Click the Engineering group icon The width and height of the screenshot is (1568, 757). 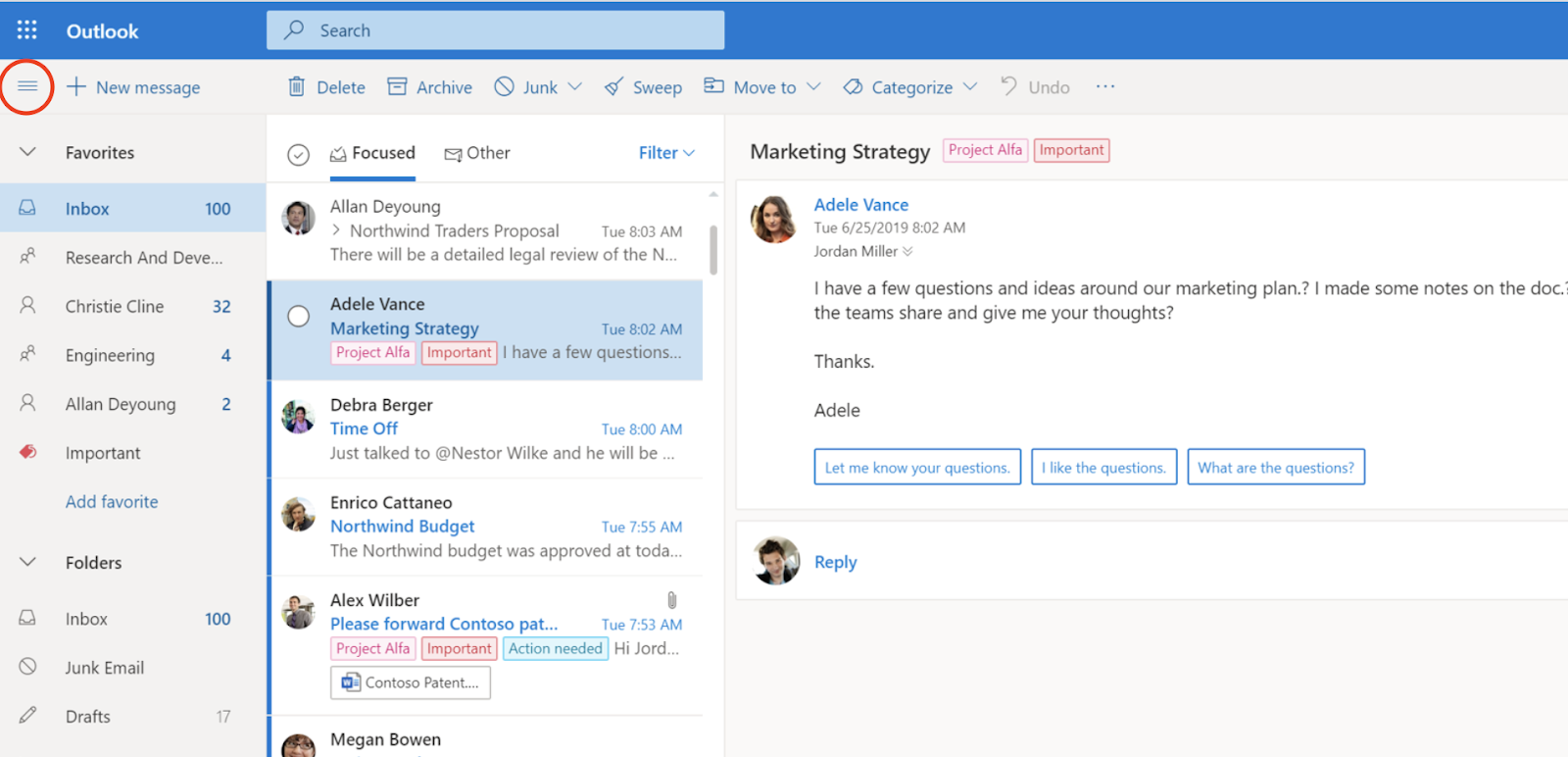[x=27, y=354]
